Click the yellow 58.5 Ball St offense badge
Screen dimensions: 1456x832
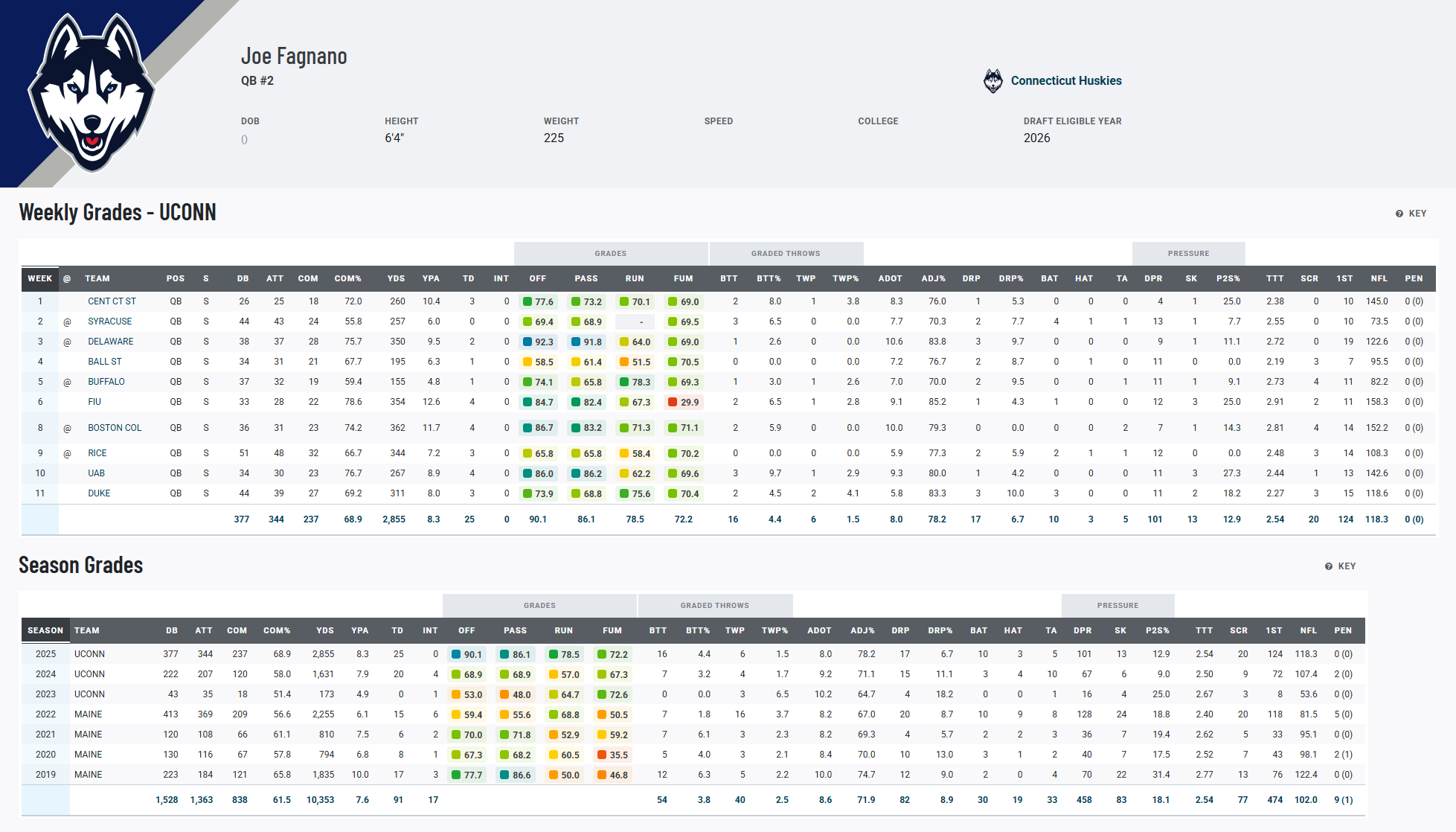pos(537,362)
